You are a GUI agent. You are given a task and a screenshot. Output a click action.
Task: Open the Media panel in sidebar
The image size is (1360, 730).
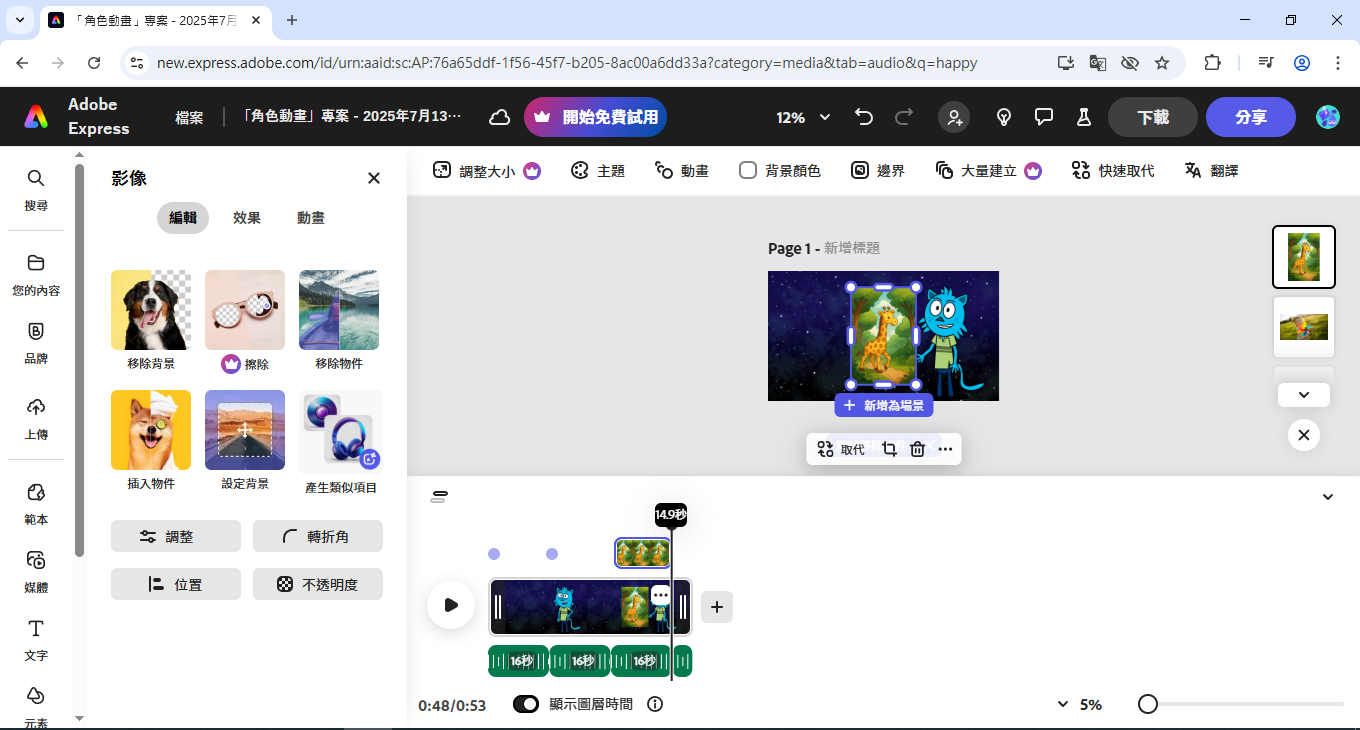tap(36, 570)
